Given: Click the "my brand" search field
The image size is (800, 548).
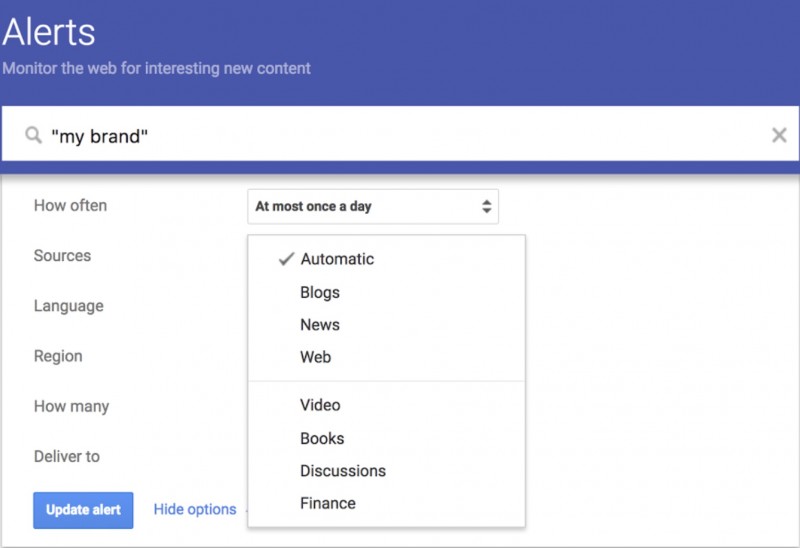Looking at the screenshot, I should (400, 135).
